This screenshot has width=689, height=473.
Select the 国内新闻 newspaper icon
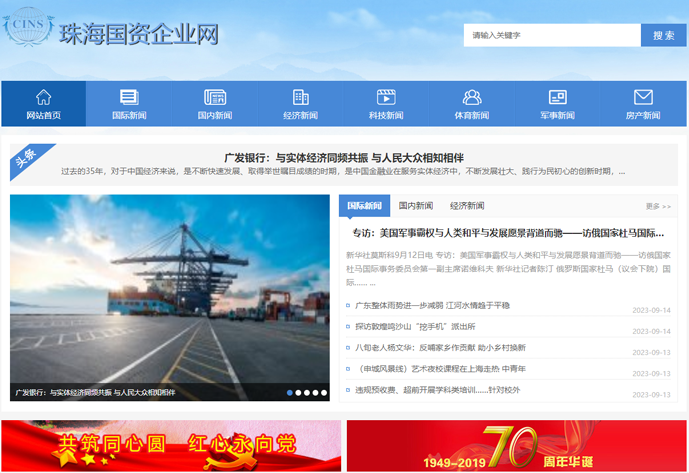(214, 97)
